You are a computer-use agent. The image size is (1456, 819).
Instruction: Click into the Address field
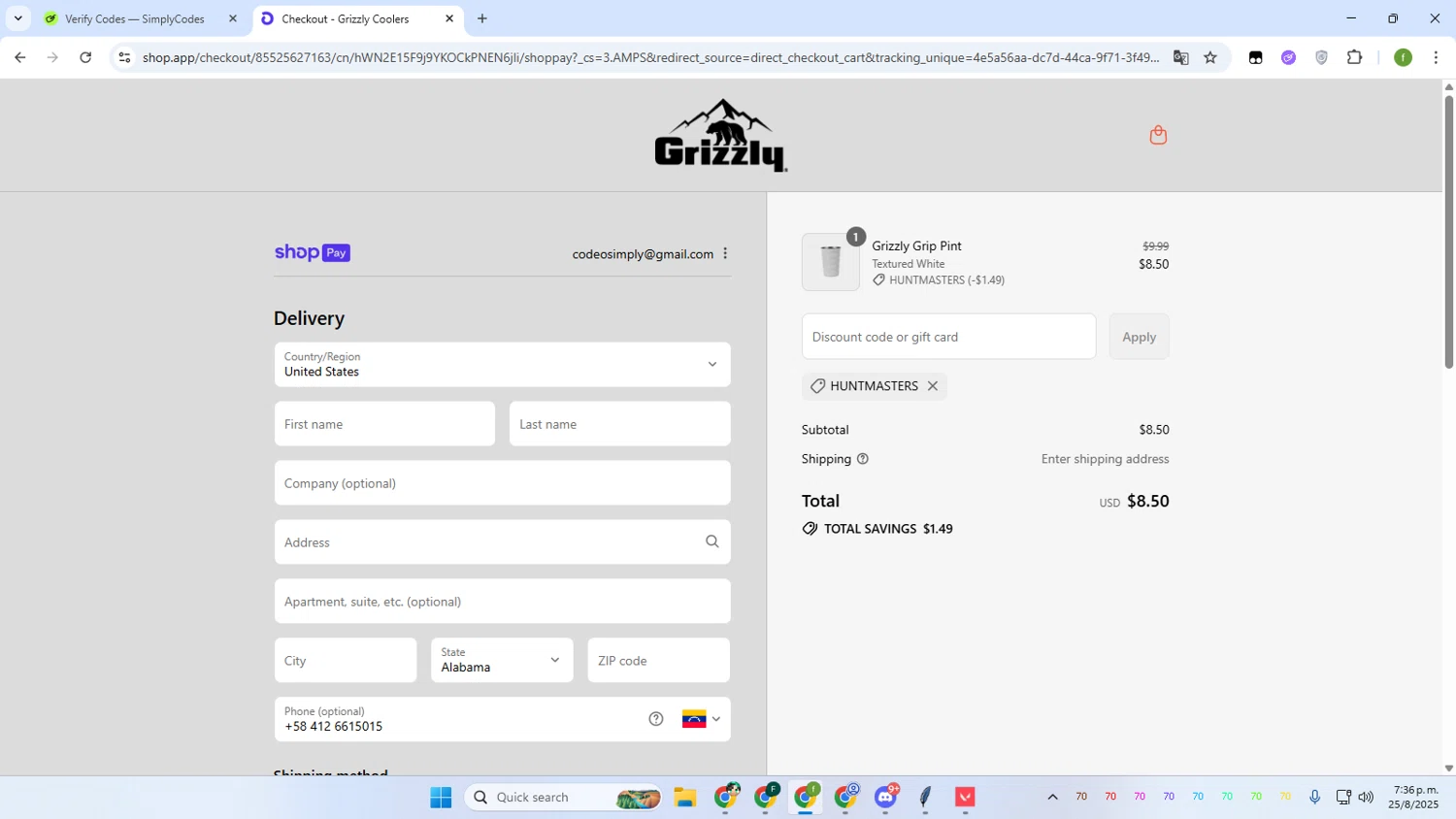point(502,541)
